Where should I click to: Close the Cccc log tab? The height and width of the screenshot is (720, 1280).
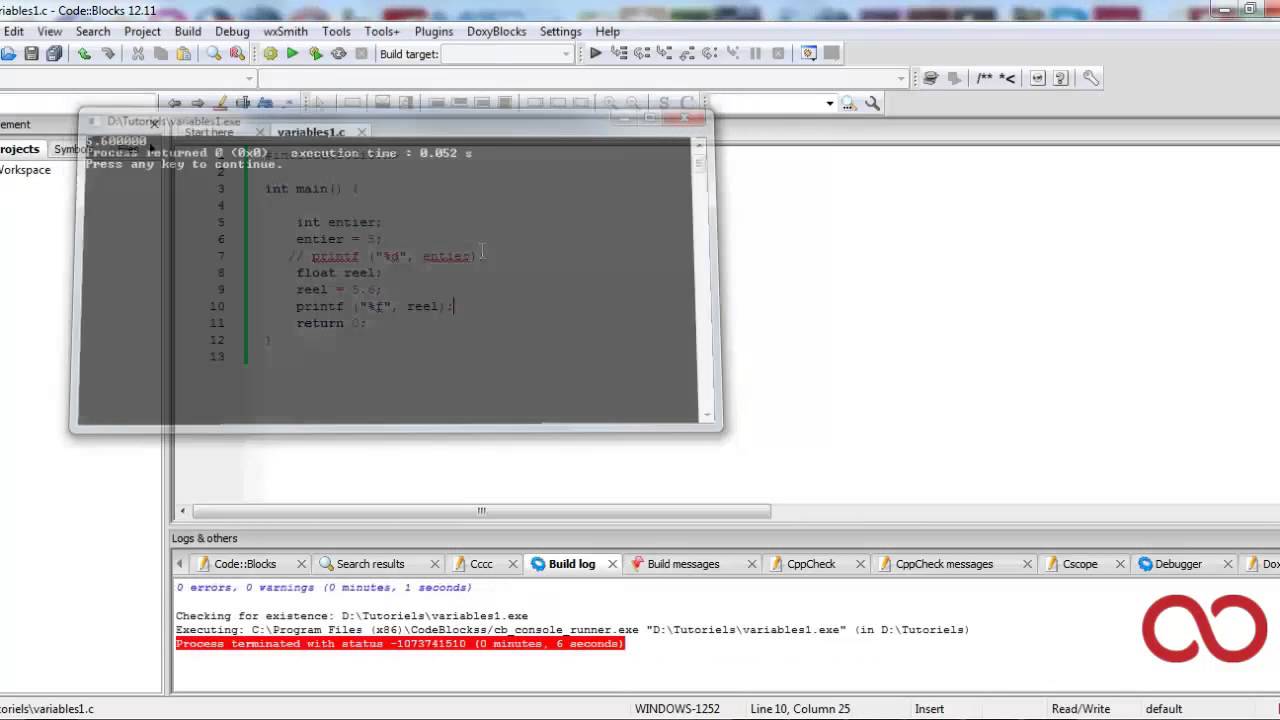513,564
